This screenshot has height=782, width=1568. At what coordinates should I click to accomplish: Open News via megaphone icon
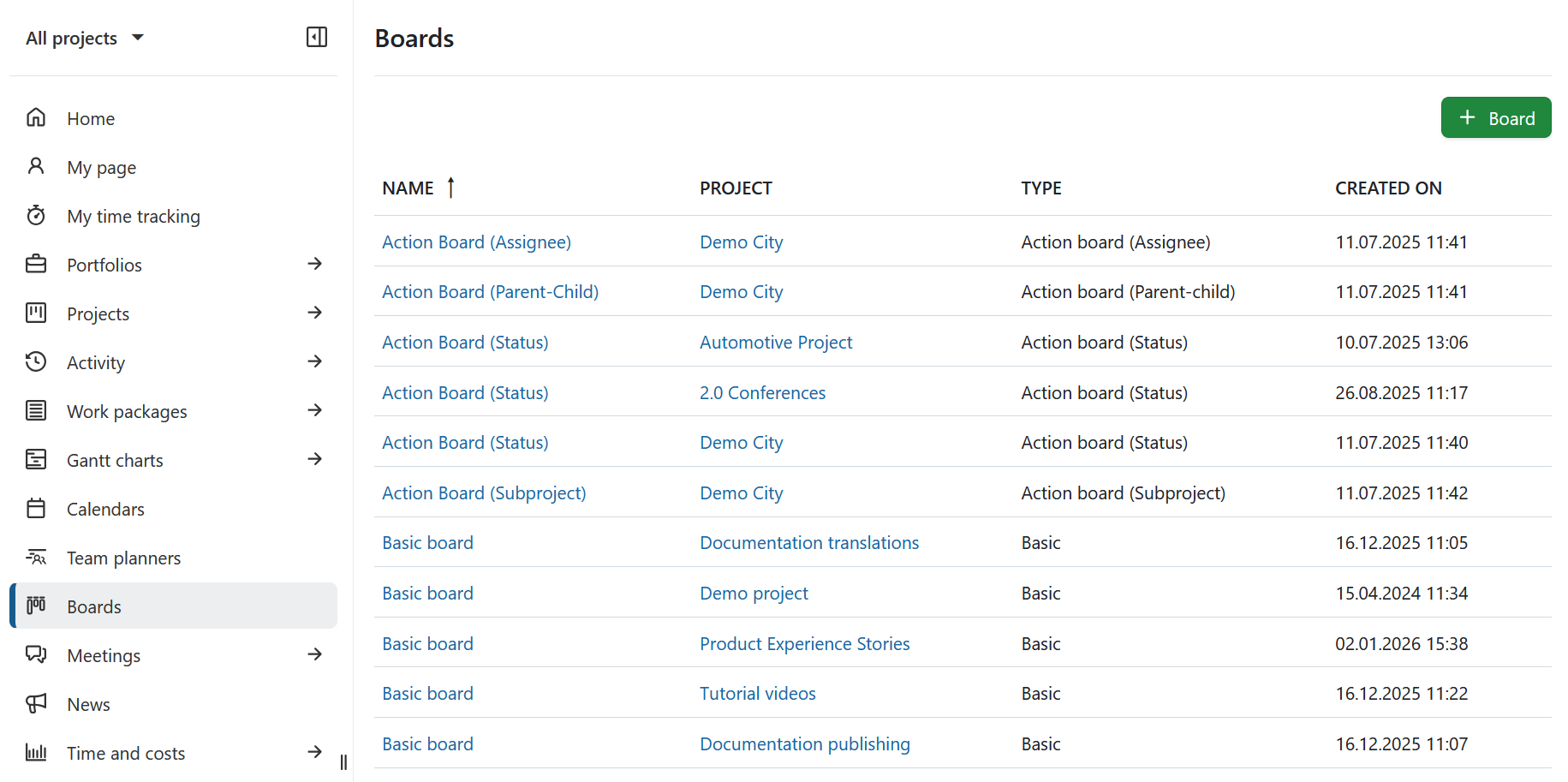click(x=36, y=703)
